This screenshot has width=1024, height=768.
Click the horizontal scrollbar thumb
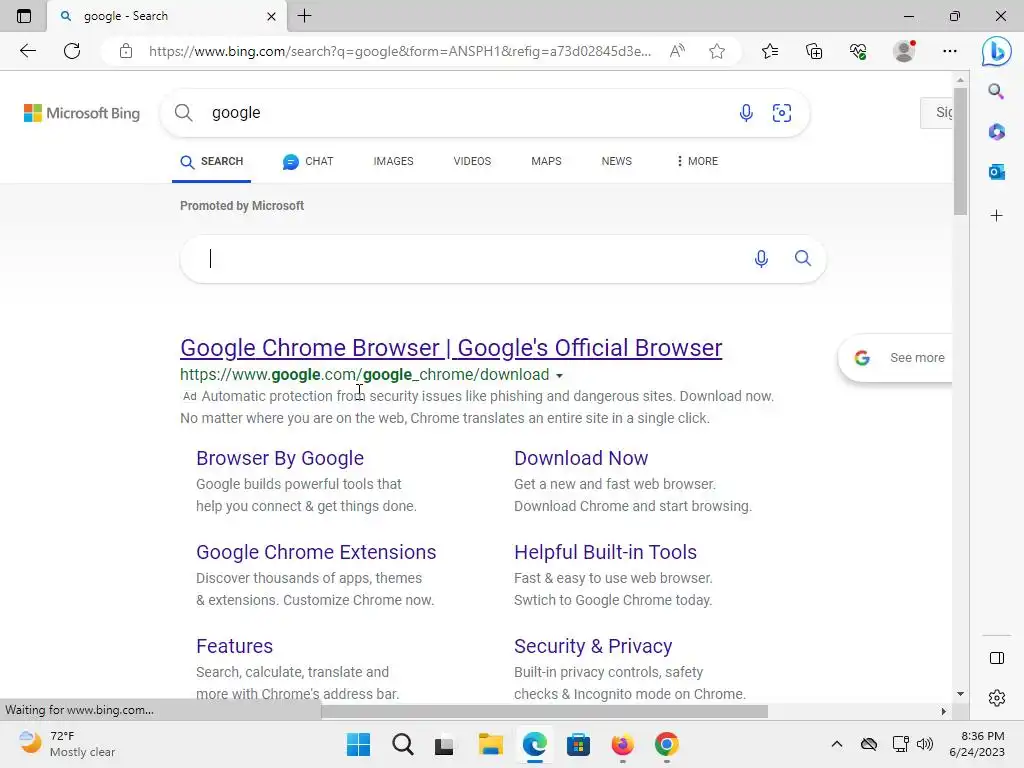545,711
